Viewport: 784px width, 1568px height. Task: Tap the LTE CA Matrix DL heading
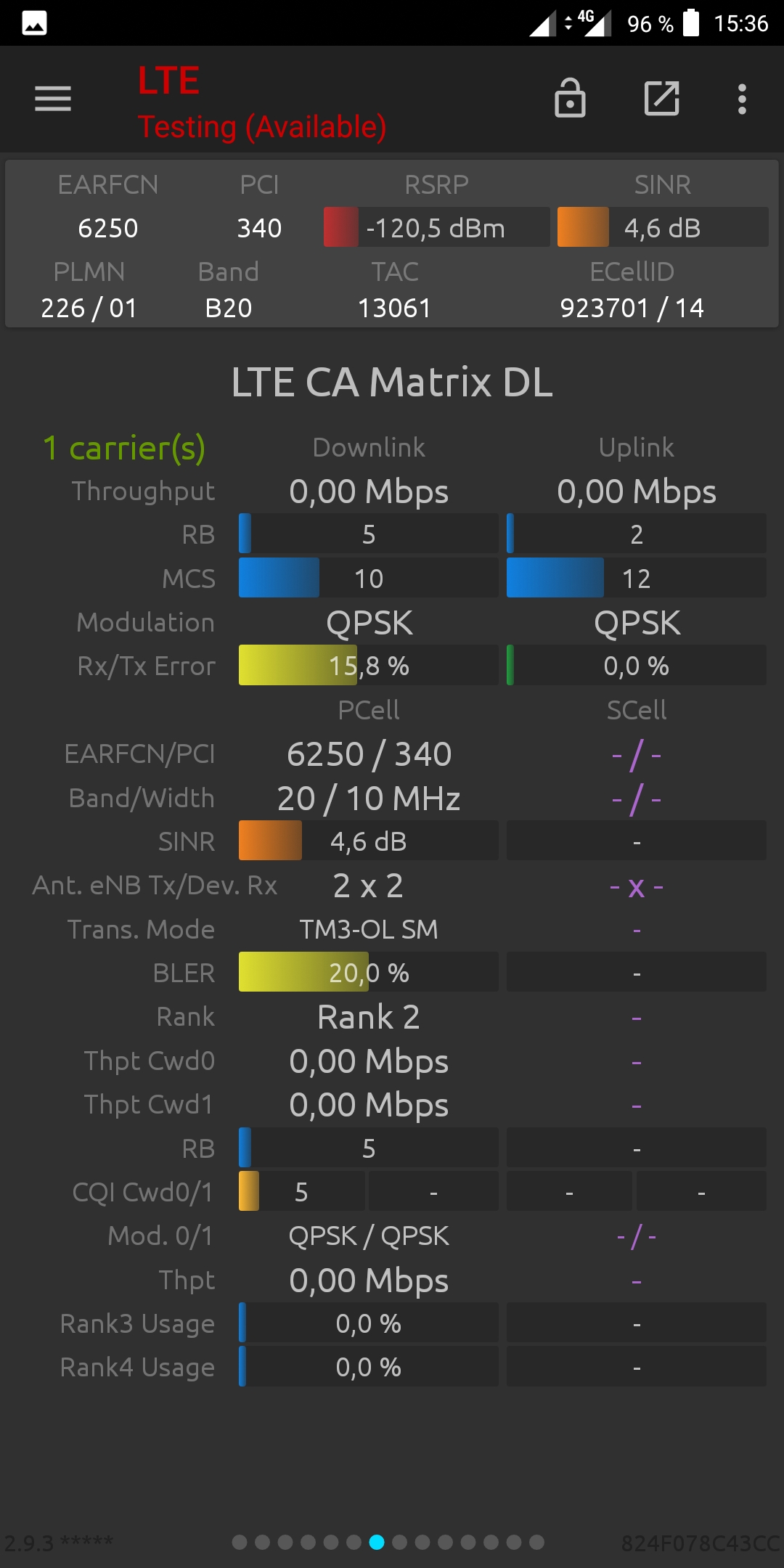click(392, 382)
